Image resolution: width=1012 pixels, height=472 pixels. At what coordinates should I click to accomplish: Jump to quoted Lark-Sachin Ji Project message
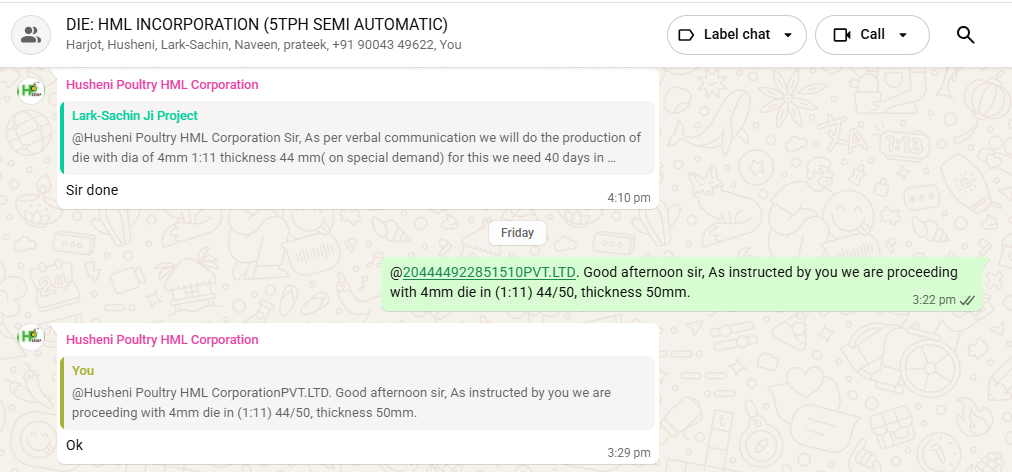[356, 138]
